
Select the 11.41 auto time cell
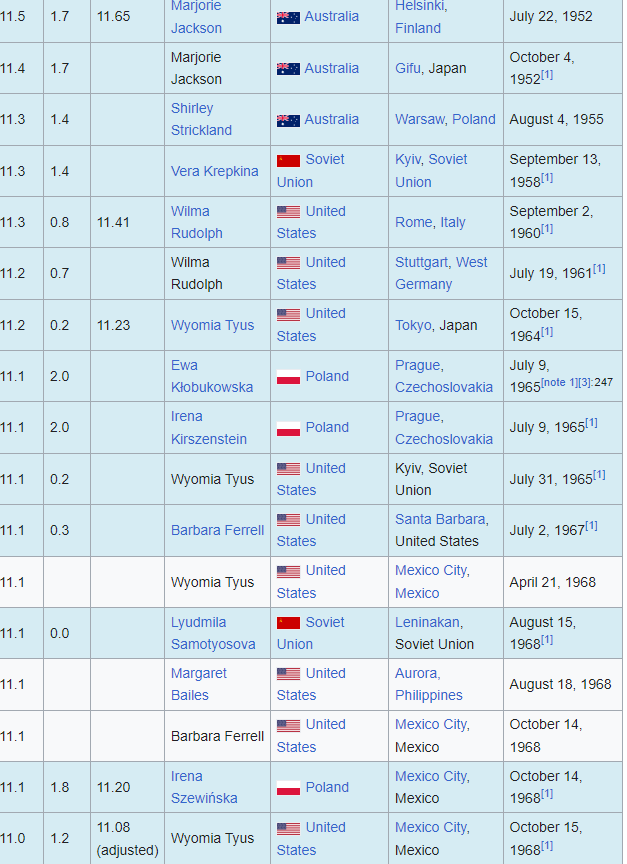coord(127,222)
